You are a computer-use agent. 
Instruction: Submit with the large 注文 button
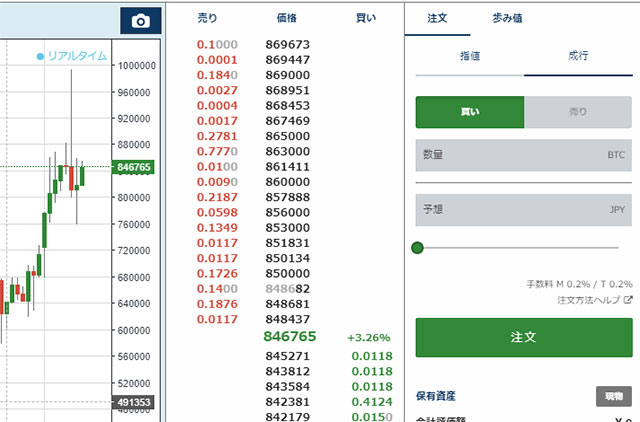tap(524, 337)
